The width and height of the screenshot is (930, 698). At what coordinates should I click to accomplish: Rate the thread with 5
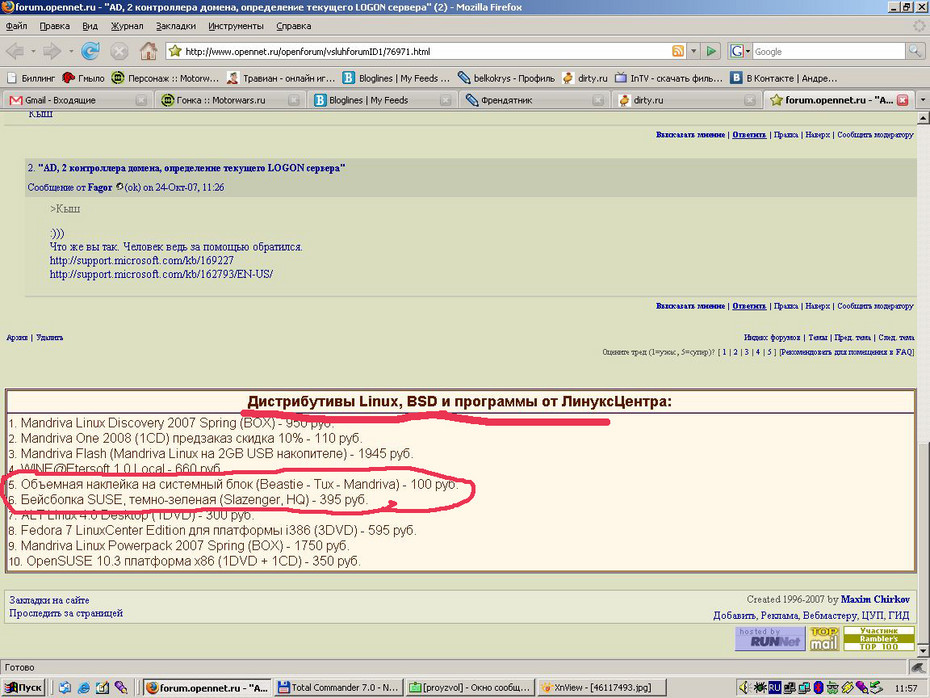pos(769,352)
